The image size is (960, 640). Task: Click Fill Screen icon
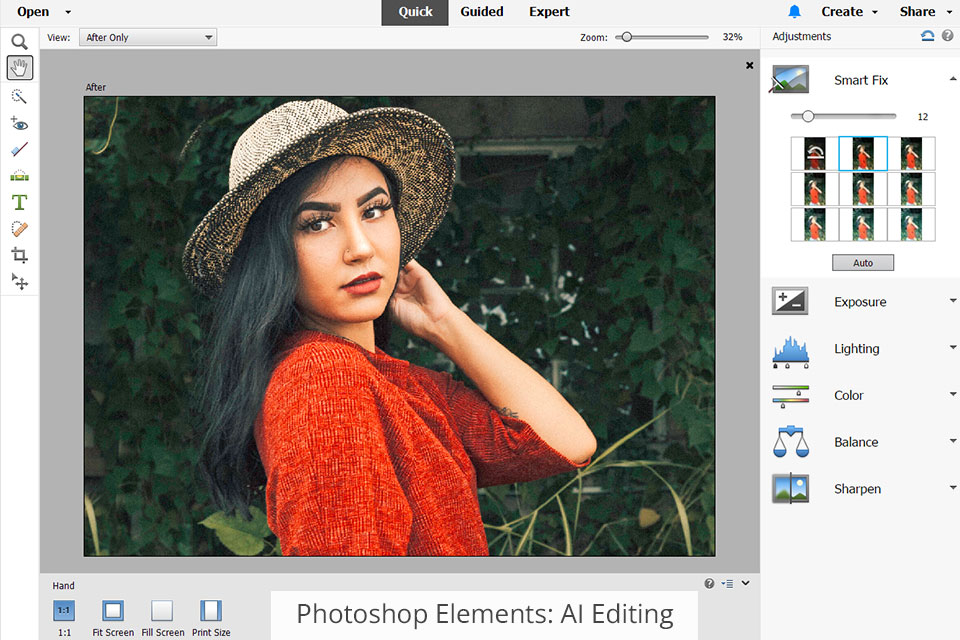tap(162, 611)
